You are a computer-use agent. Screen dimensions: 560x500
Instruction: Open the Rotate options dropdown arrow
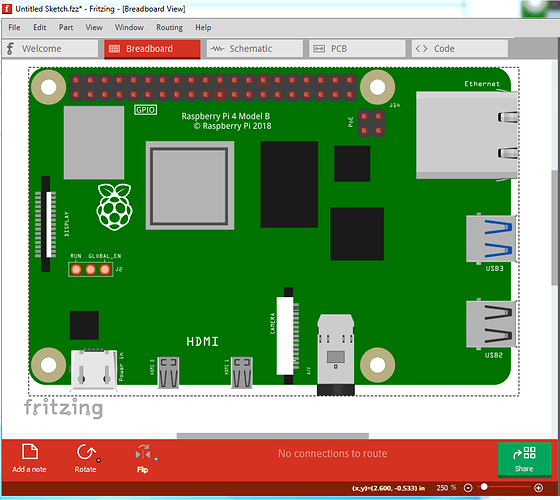99,460
